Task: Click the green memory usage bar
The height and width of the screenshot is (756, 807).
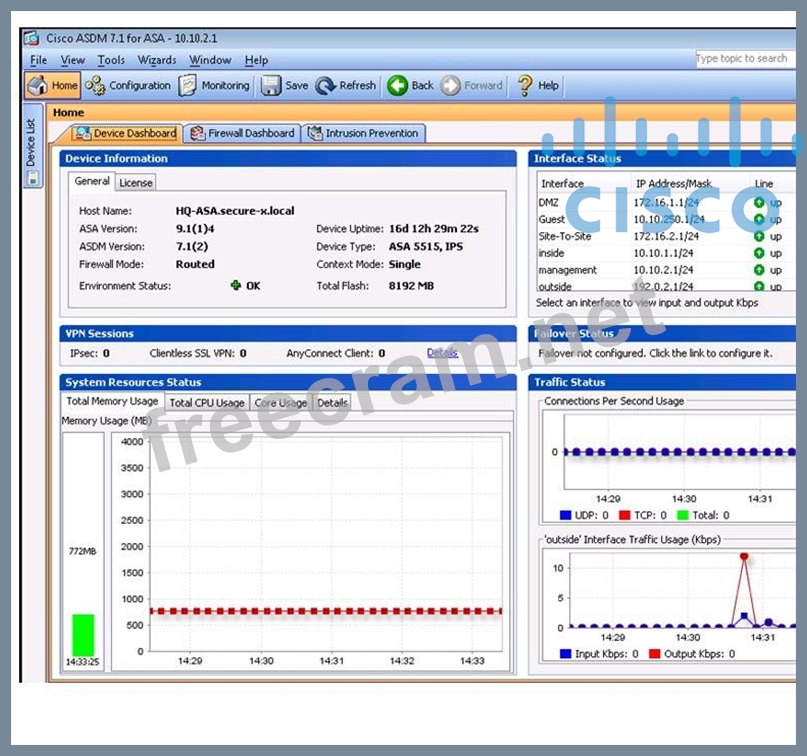Action: point(83,635)
